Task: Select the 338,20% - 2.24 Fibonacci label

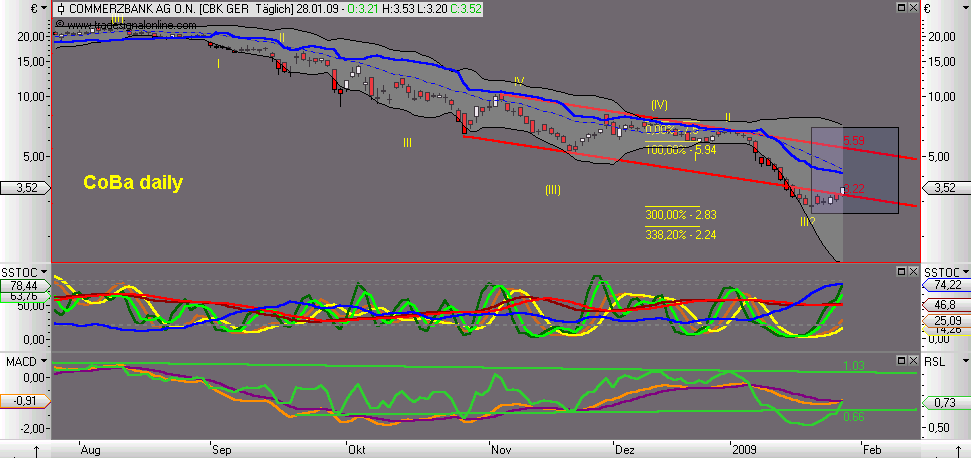Action: click(681, 234)
